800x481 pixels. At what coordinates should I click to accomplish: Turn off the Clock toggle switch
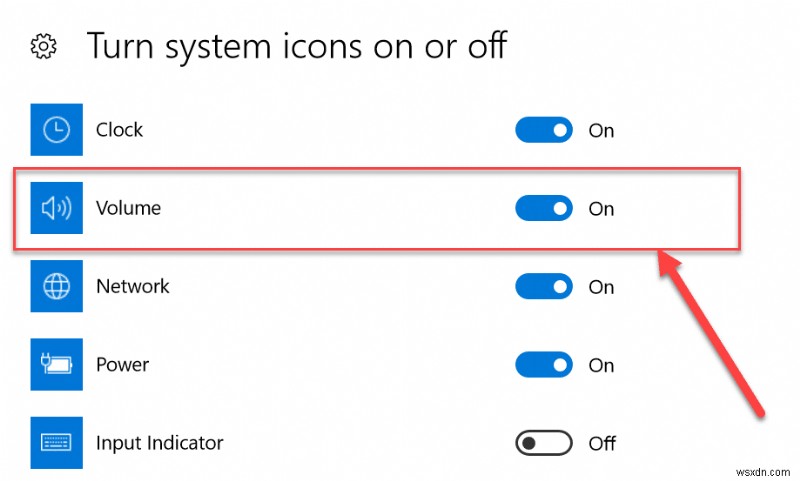[x=544, y=130]
